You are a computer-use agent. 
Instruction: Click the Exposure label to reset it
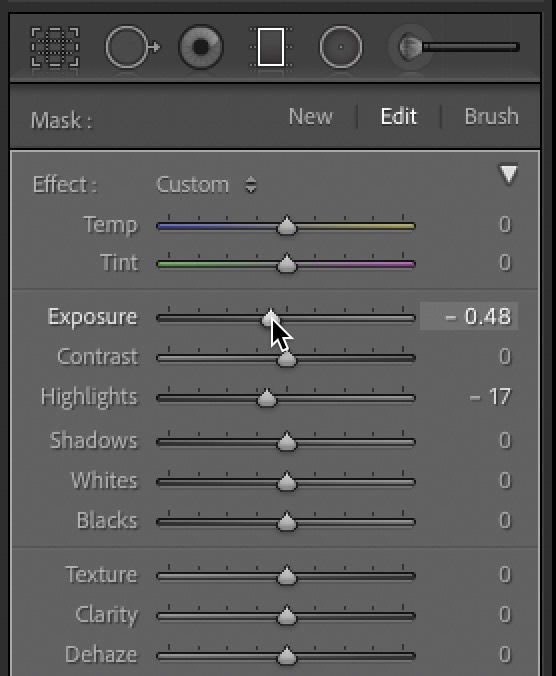click(93, 317)
